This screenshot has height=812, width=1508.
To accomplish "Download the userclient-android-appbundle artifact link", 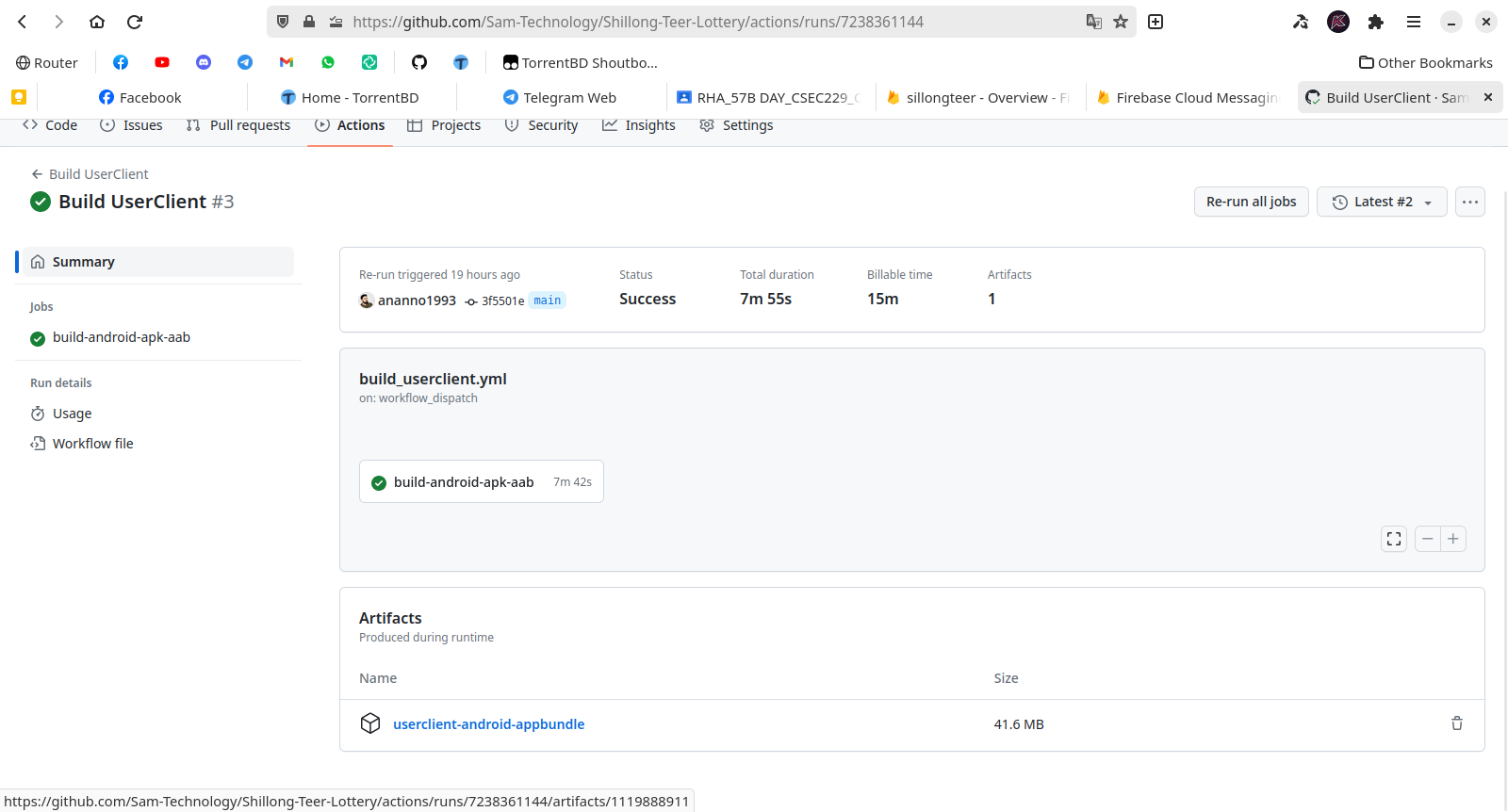I will click(x=488, y=724).
